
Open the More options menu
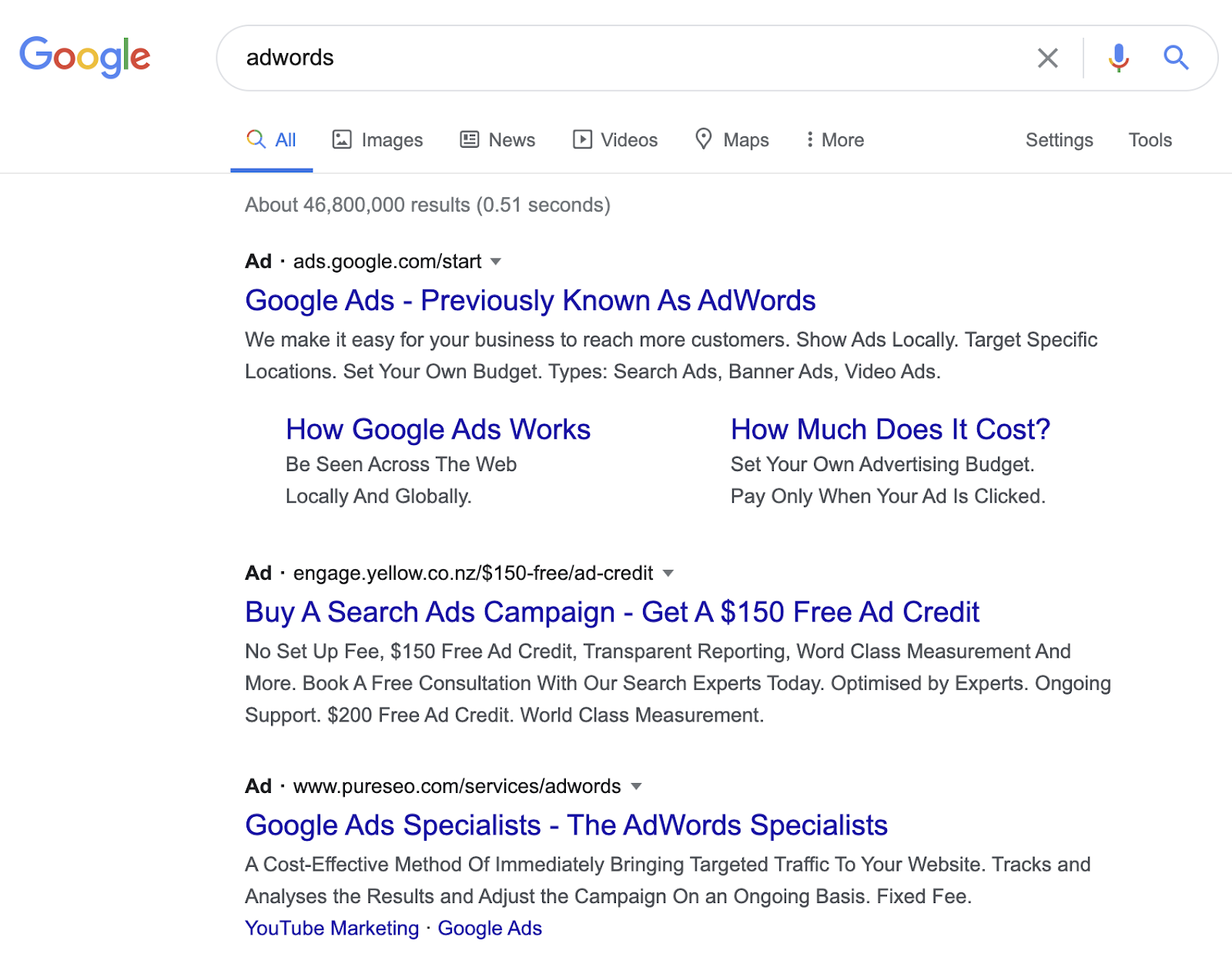click(835, 139)
